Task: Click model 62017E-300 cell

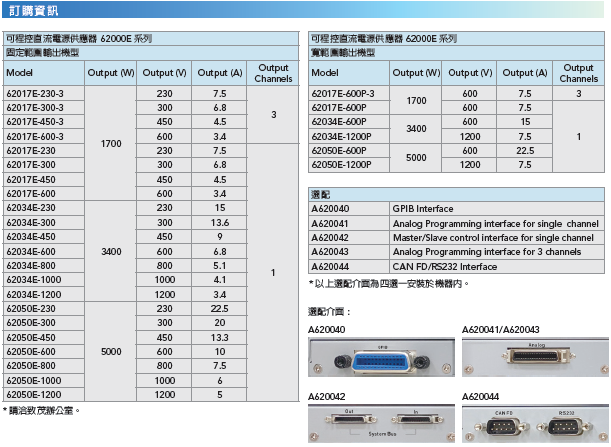Action: tap(44, 165)
